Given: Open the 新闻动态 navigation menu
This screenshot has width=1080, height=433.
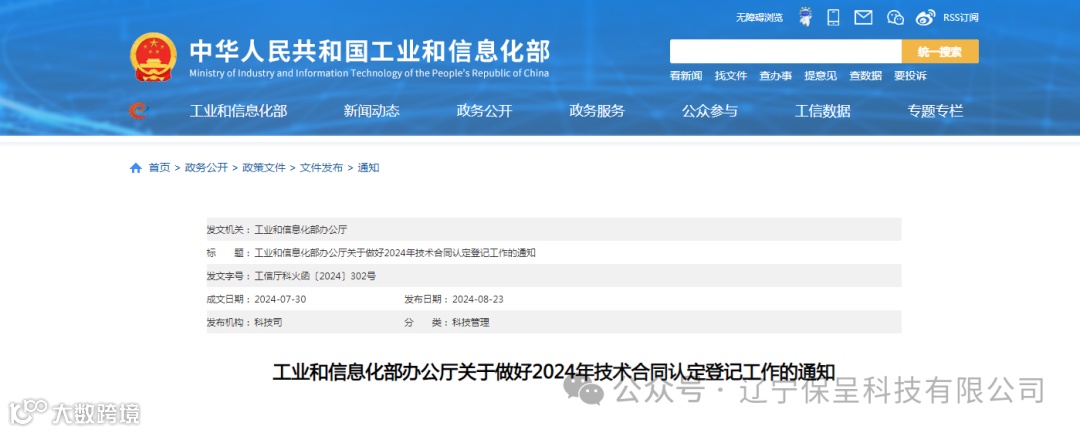Looking at the screenshot, I should click(371, 111).
